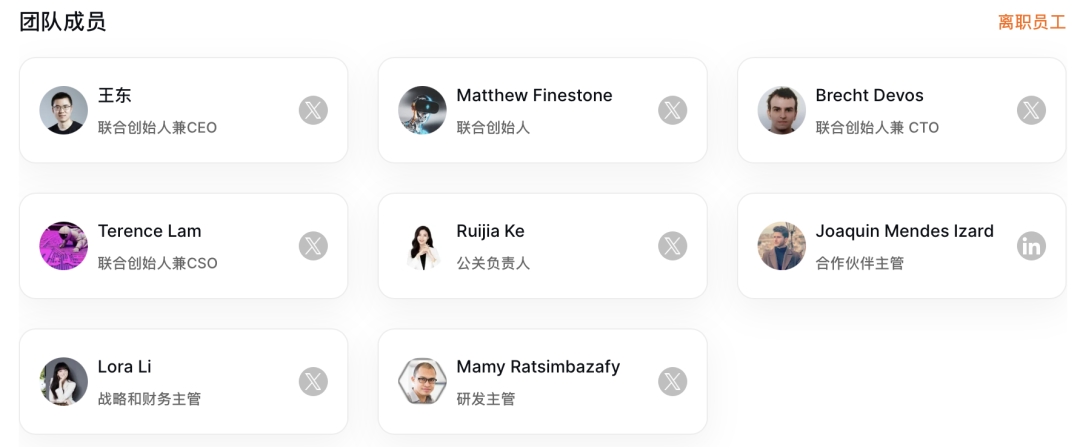Click Joaquin Mendes Izard's avatar
Image resolution: width=1080 pixels, height=447 pixels.
[781, 246]
